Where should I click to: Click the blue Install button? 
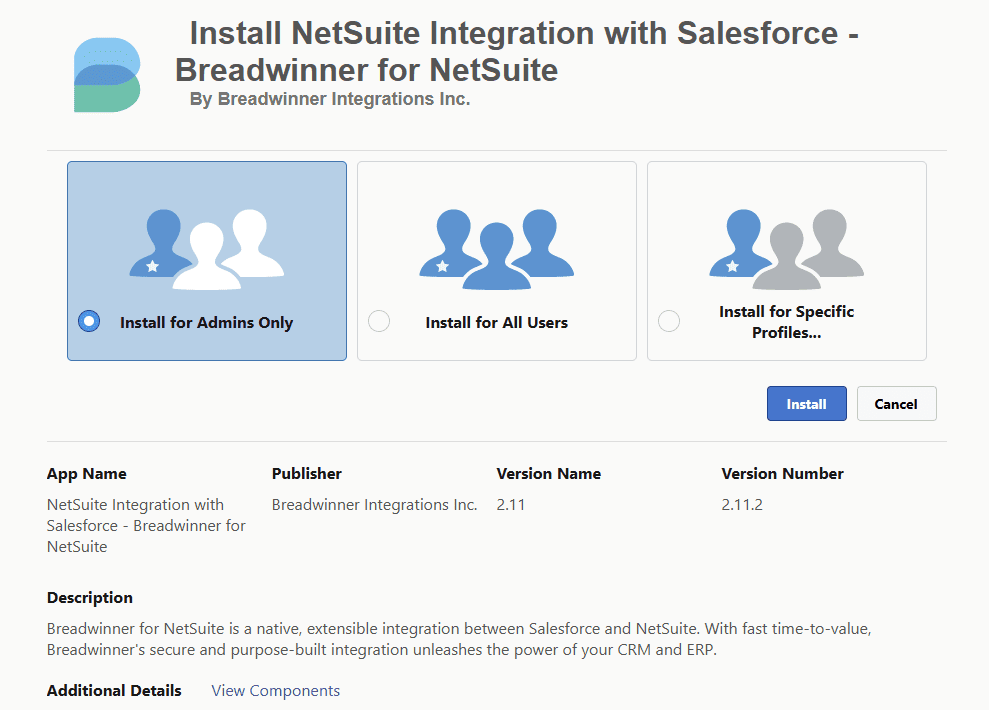tap(807, 404)
